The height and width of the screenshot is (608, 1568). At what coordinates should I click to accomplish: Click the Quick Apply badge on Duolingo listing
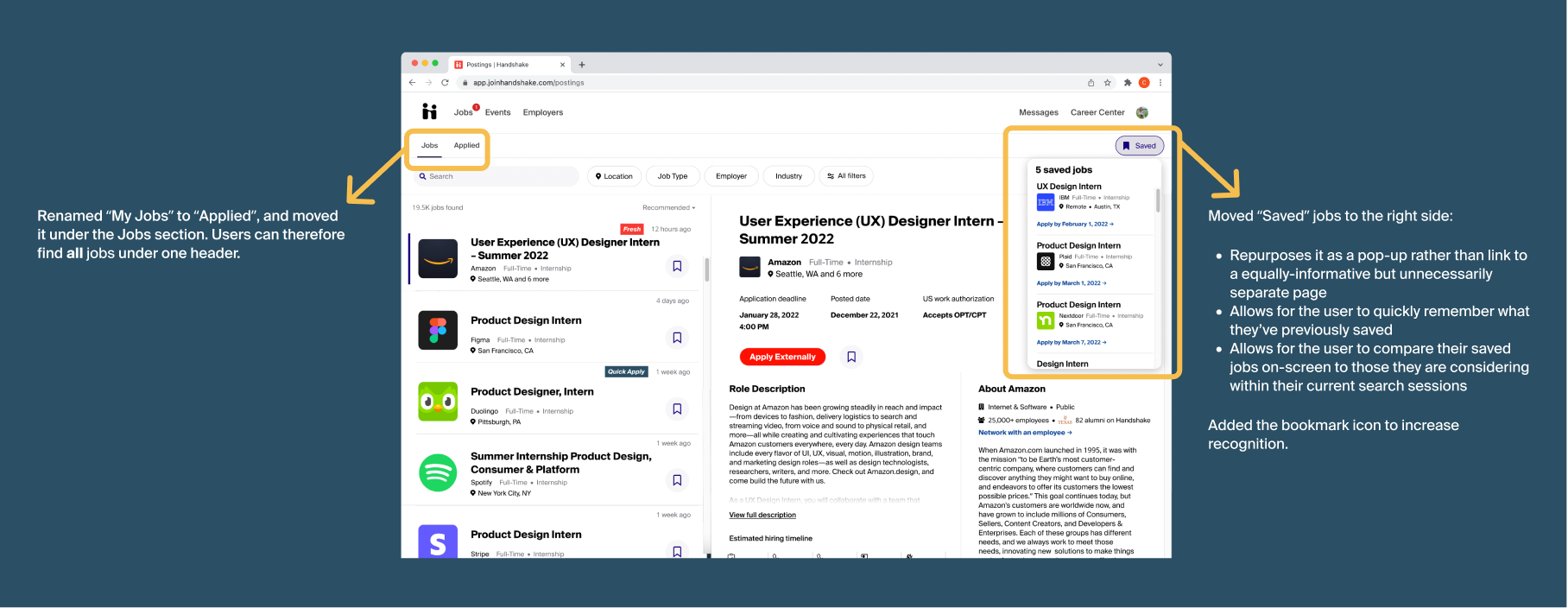[x=626, y=372]
